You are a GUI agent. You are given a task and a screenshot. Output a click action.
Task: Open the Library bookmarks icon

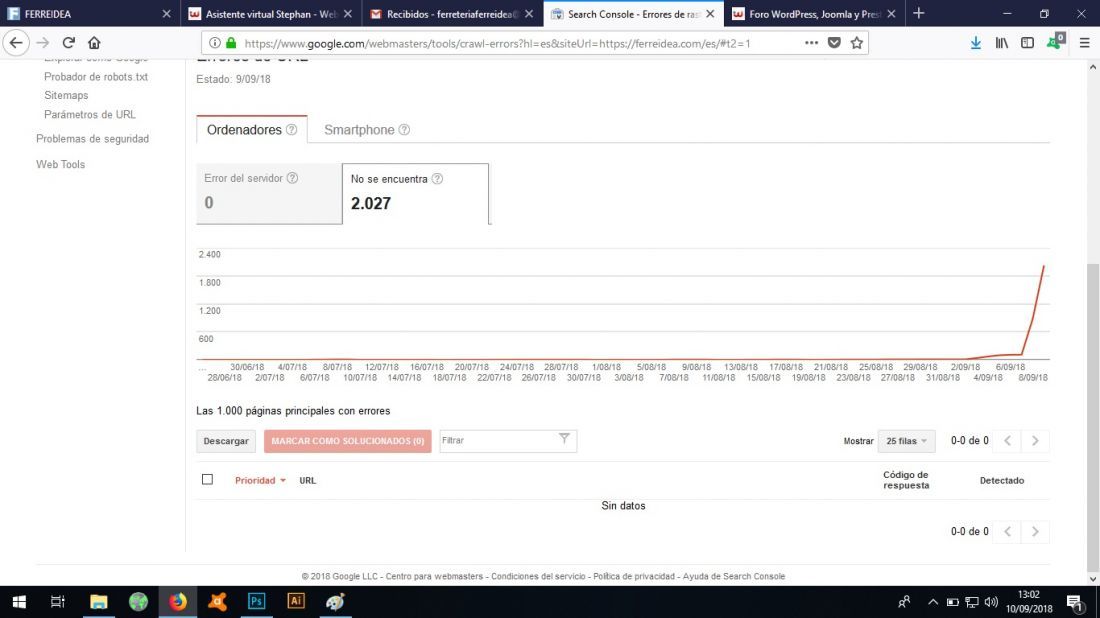[x=1002, y=43]
